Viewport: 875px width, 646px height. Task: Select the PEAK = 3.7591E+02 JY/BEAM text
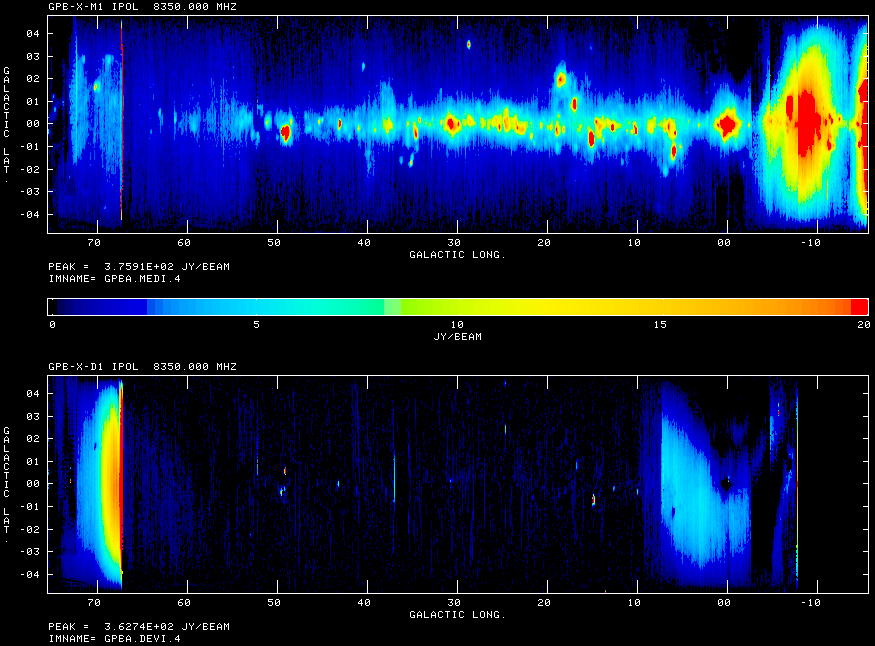point(139,267)
